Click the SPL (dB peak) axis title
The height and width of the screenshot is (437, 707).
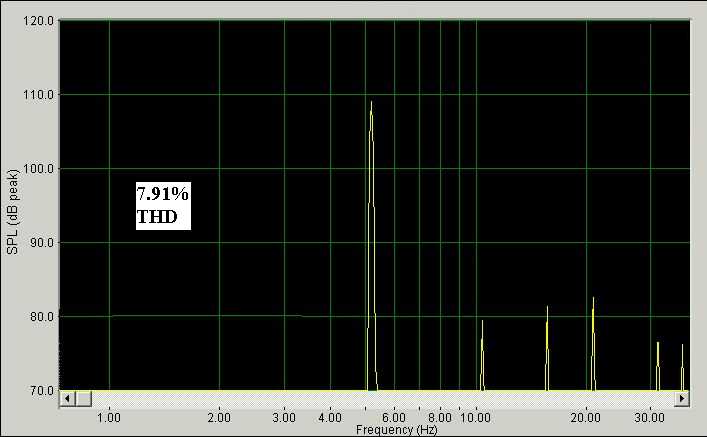click(13, 212)
